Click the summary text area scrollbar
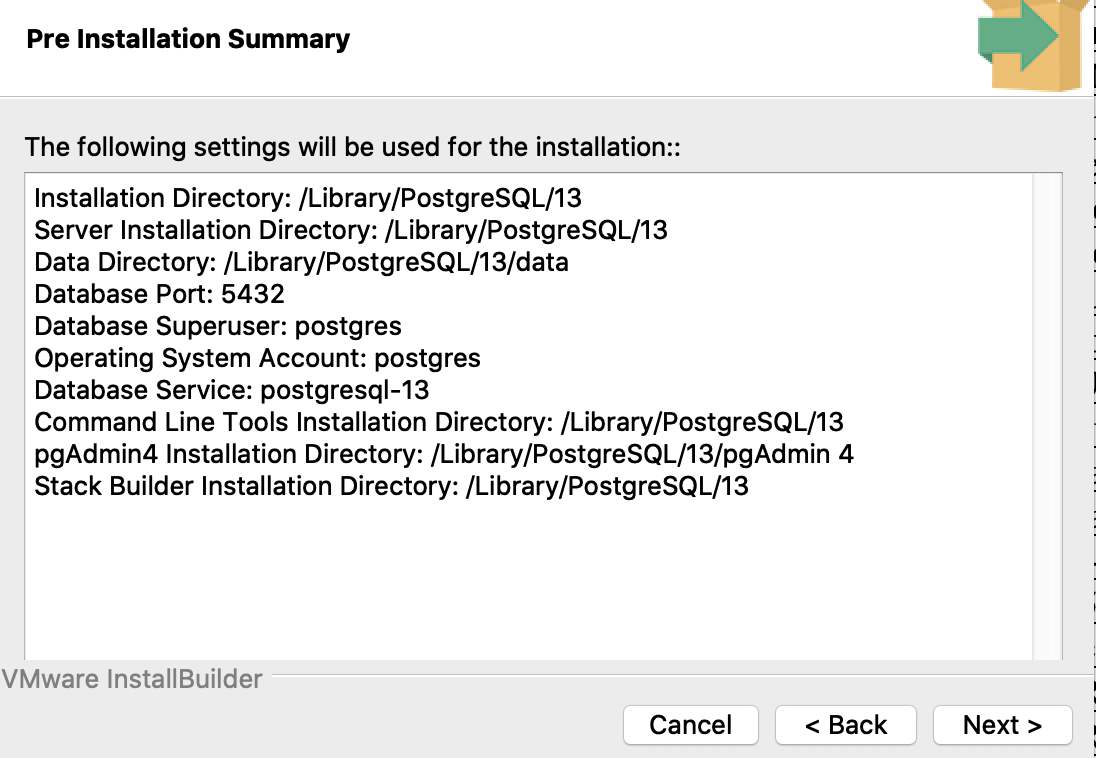 1046,417
